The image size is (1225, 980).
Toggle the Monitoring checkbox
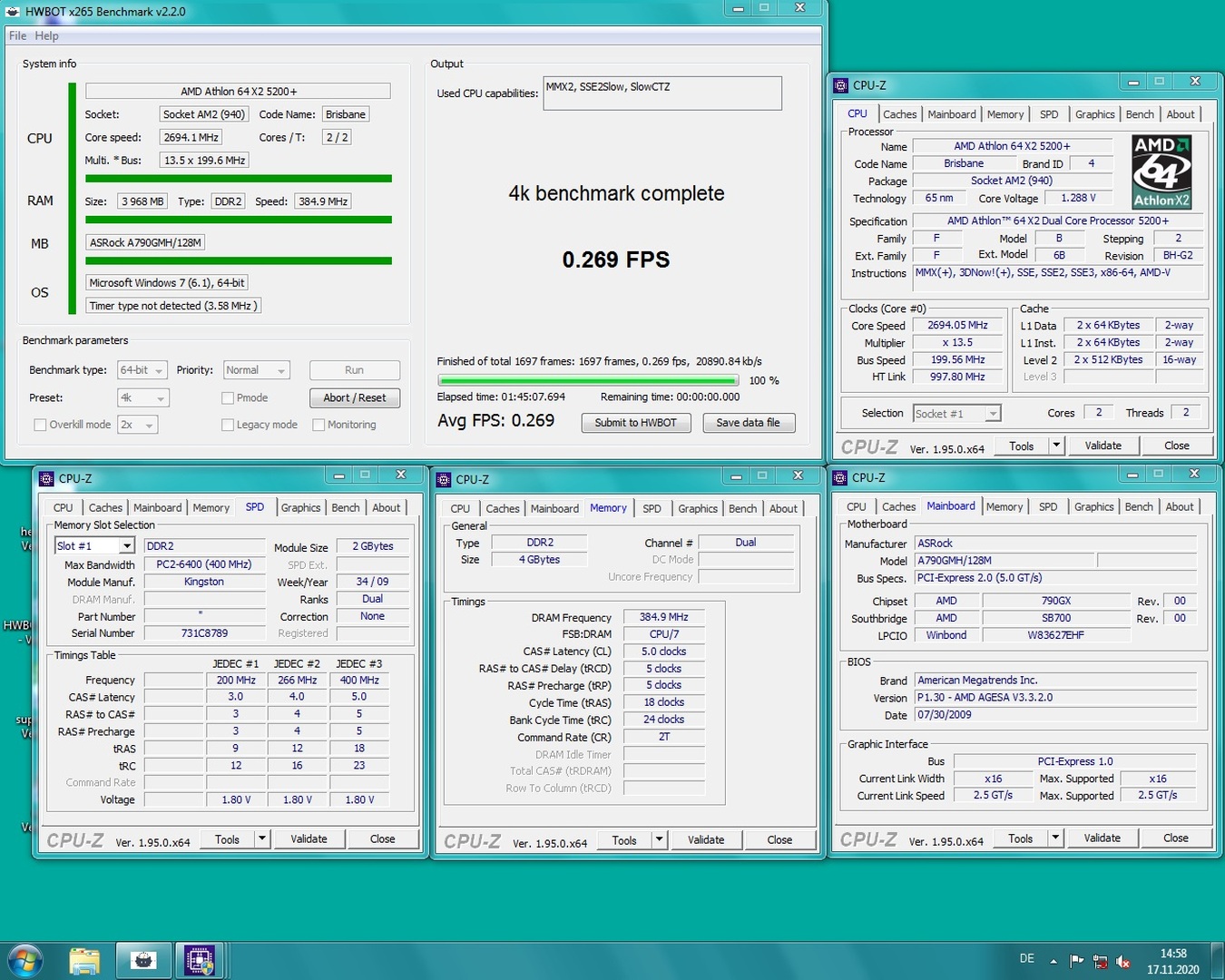coord(318,425)
